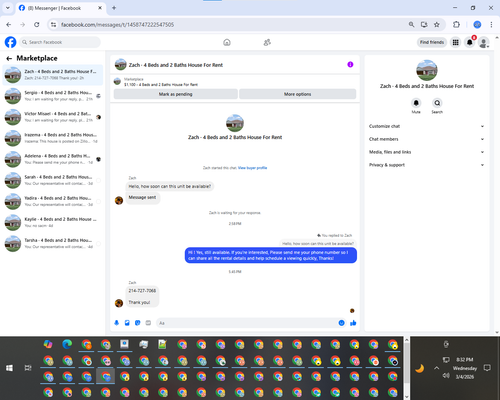Click the blue reply message bubble
The width and height of the screenshot is (500, 400).
(x=271, y=255)
